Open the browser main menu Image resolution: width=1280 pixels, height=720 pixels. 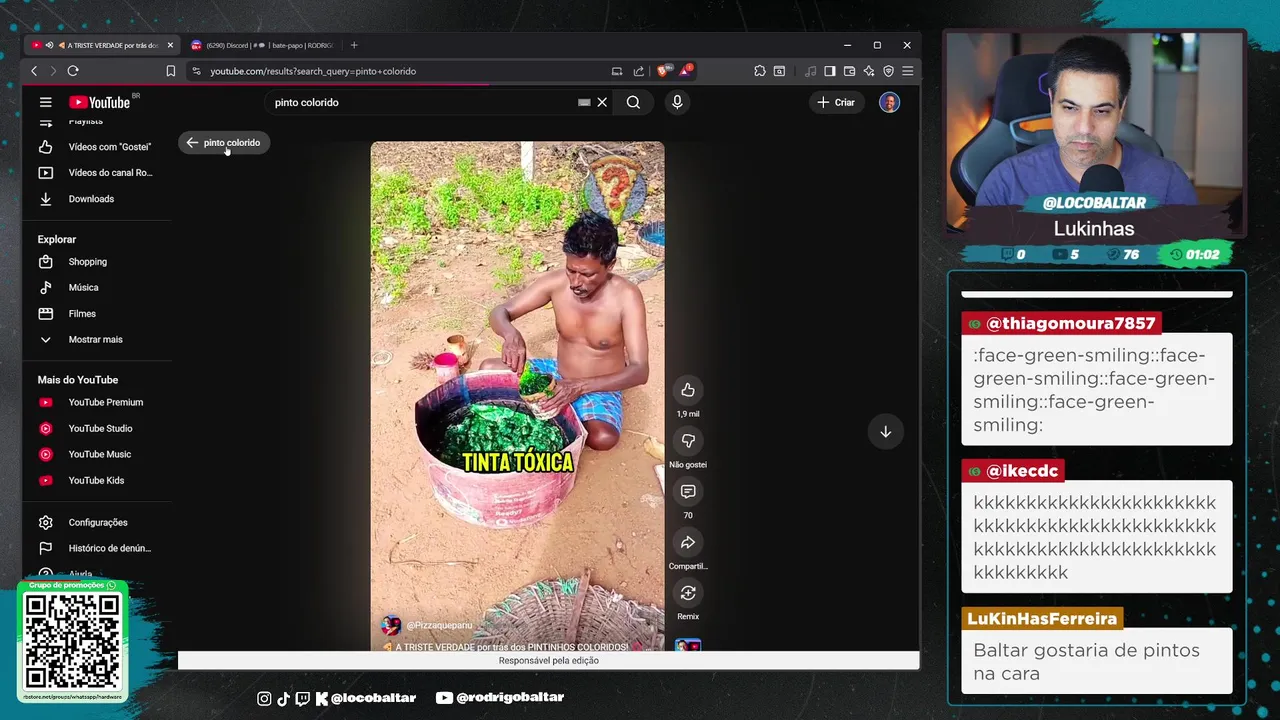pos(907,71)
